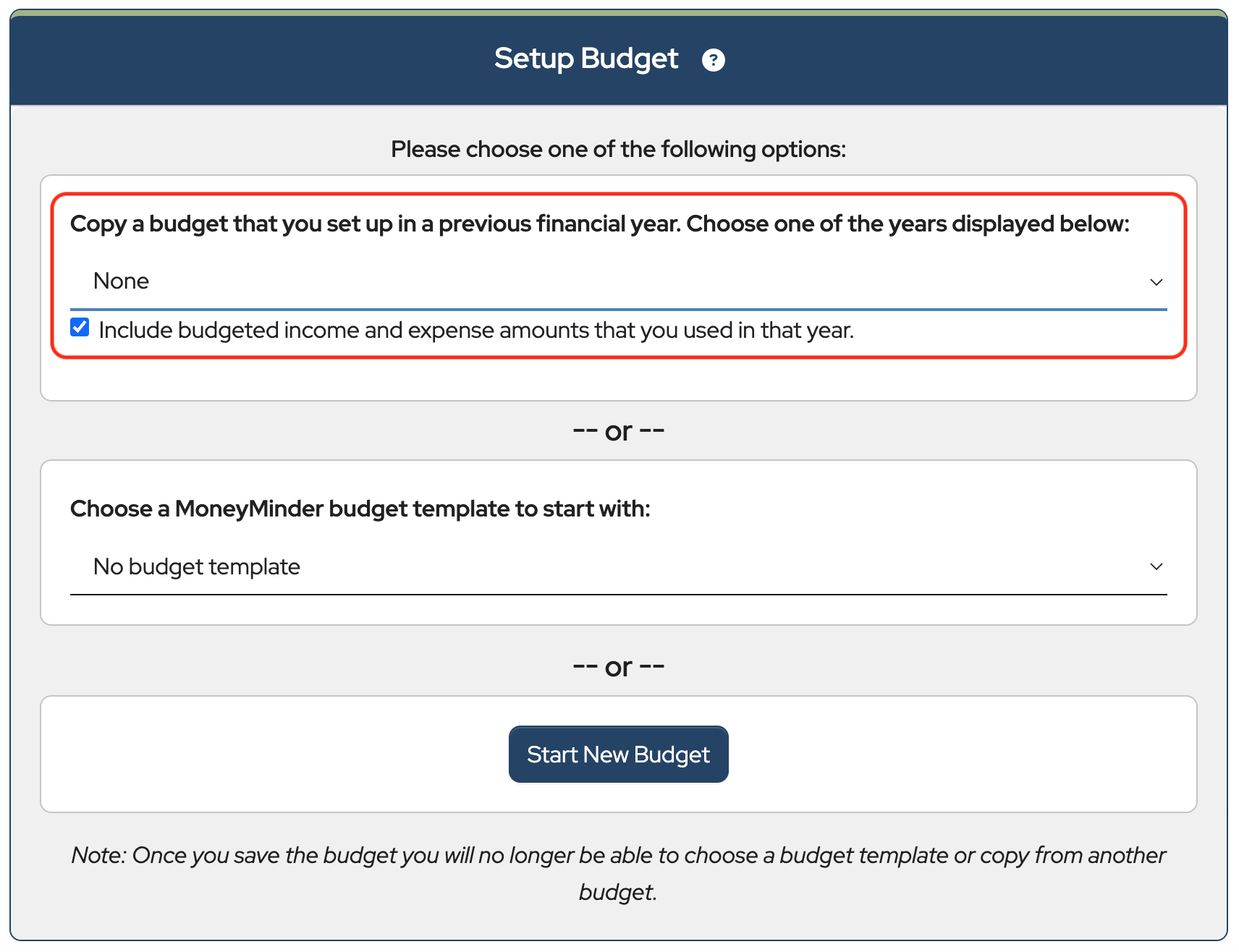The width and height of the screenshot is (1239, 952).
Task: Click the Setup Budget title text
Action: 585,59
